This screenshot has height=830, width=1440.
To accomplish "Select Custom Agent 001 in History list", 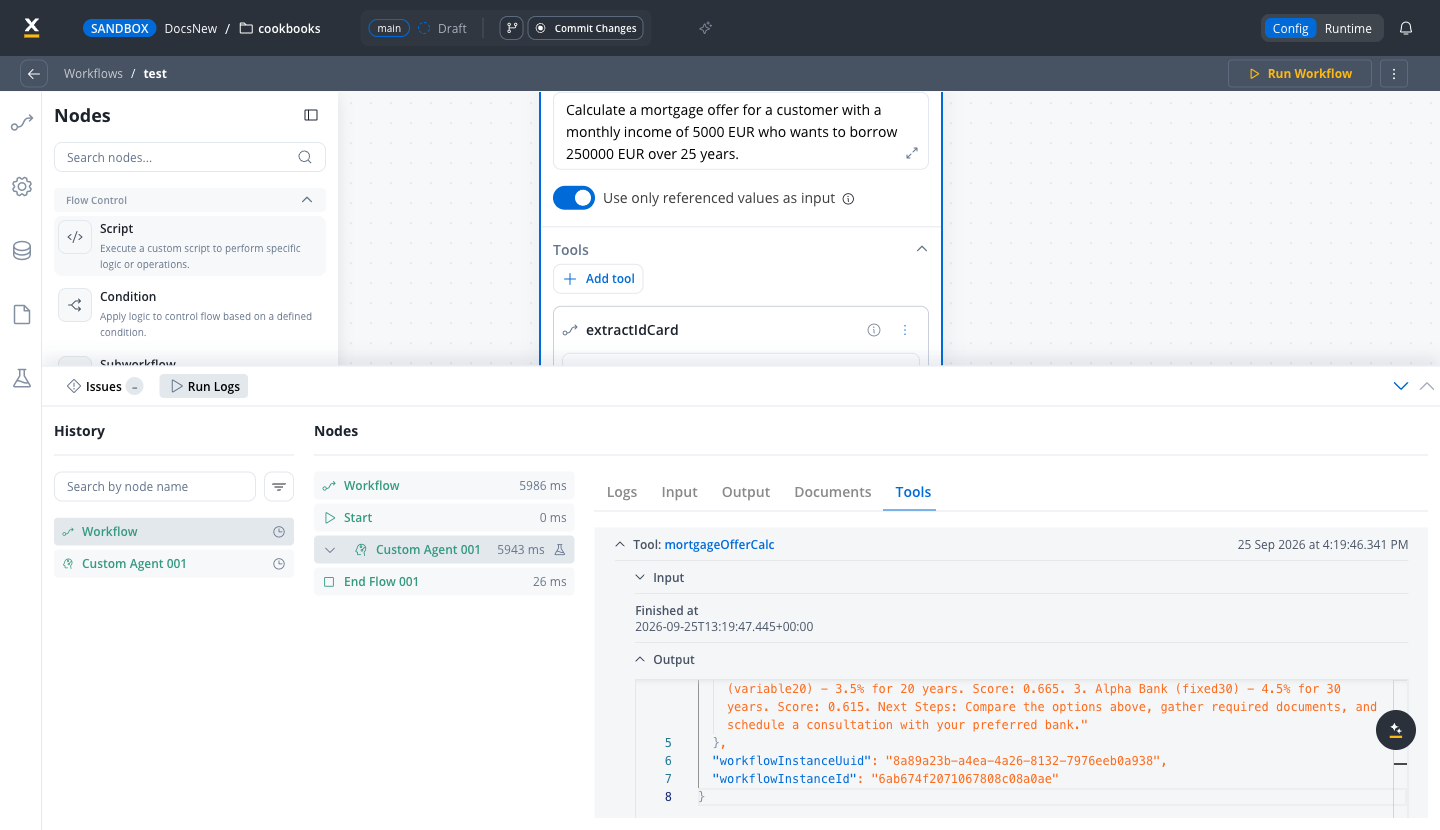I will pos(174,564).
